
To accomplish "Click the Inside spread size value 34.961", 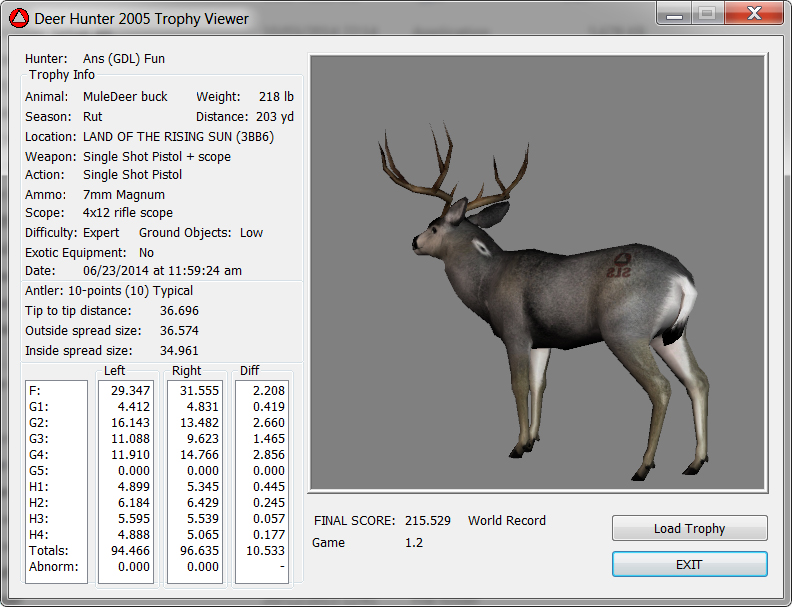I will click(x=179, y=351).
